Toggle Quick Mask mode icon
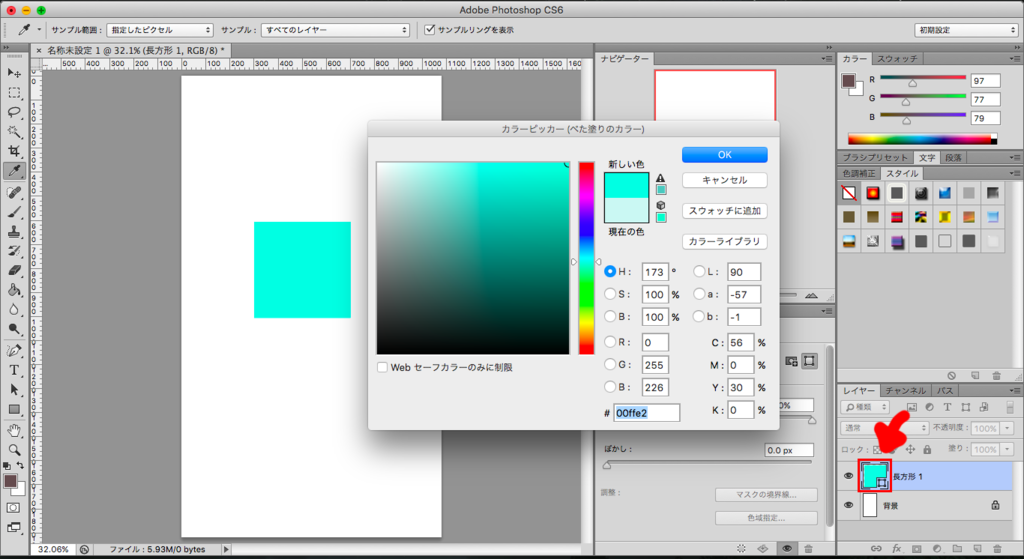The image size is (1024, 559). click(13, 507)
